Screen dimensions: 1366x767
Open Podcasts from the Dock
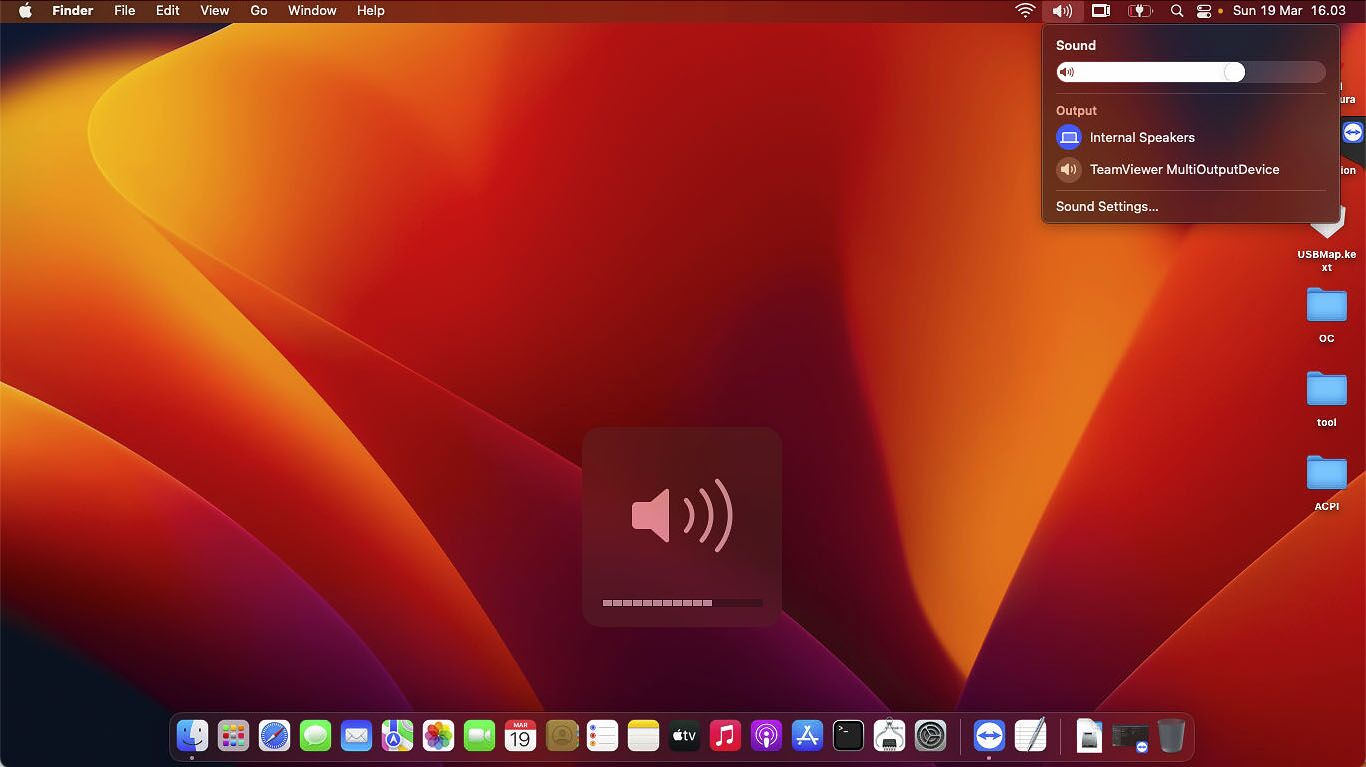(766, 737)
